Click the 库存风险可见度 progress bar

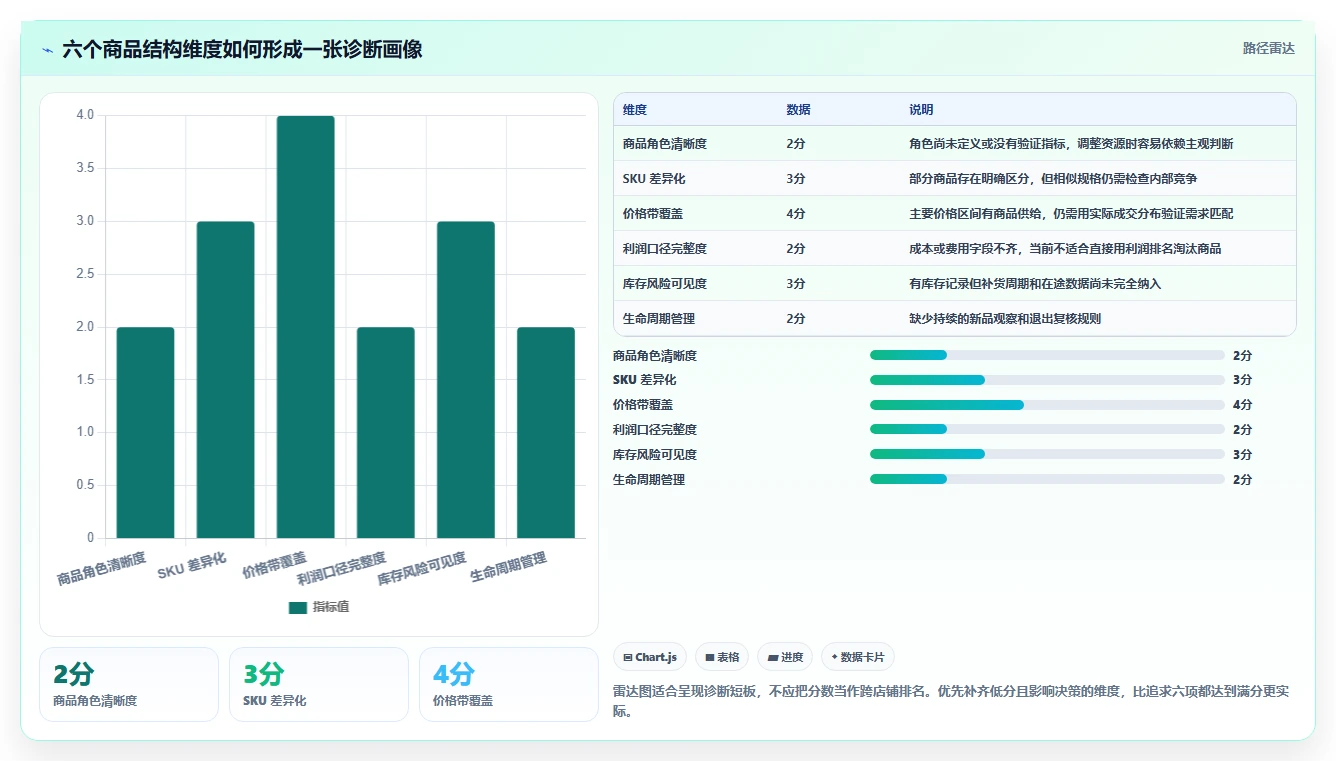[x=1047, y=454]
